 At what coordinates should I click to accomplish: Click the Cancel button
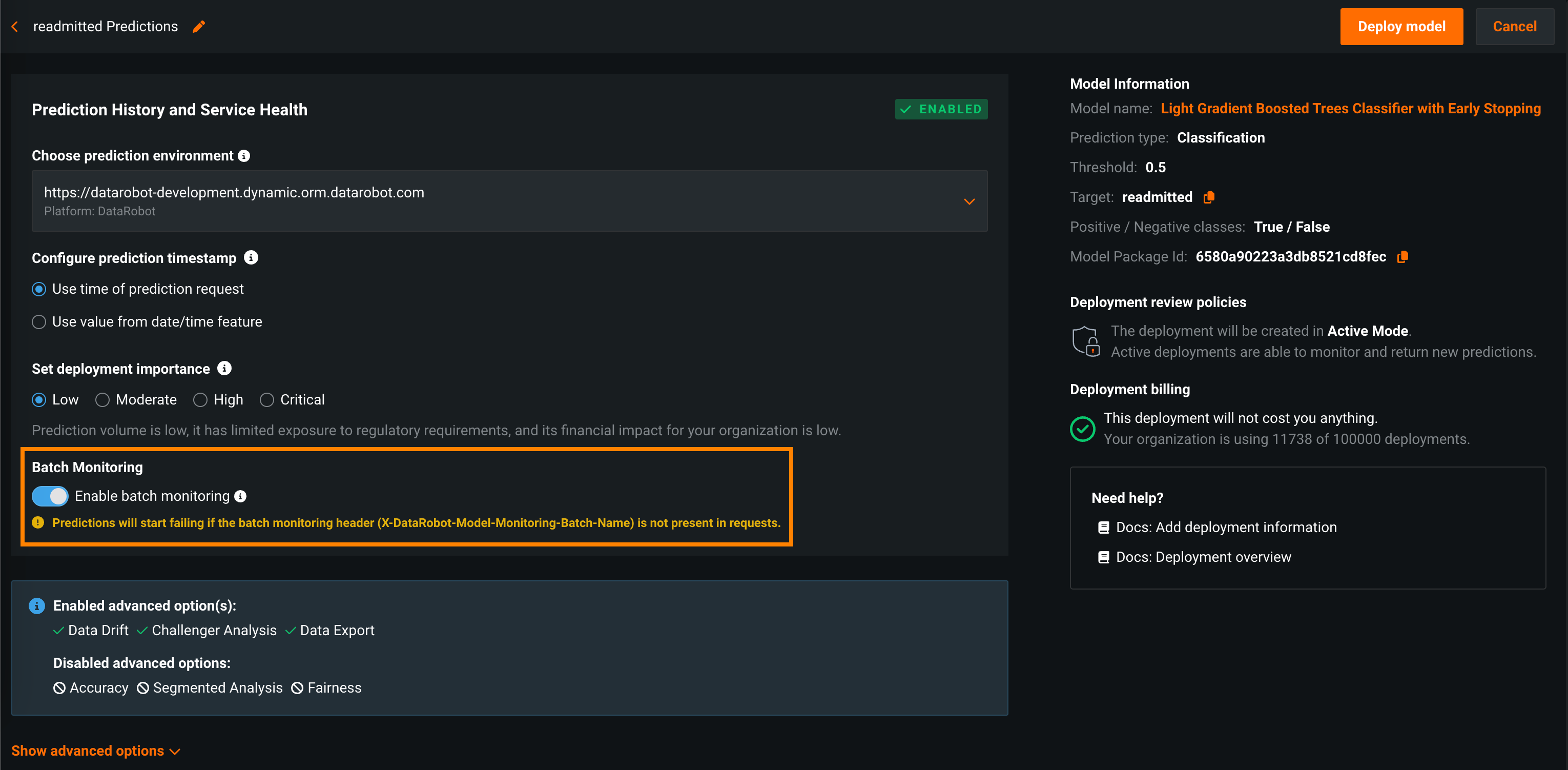coord(1514,27)
